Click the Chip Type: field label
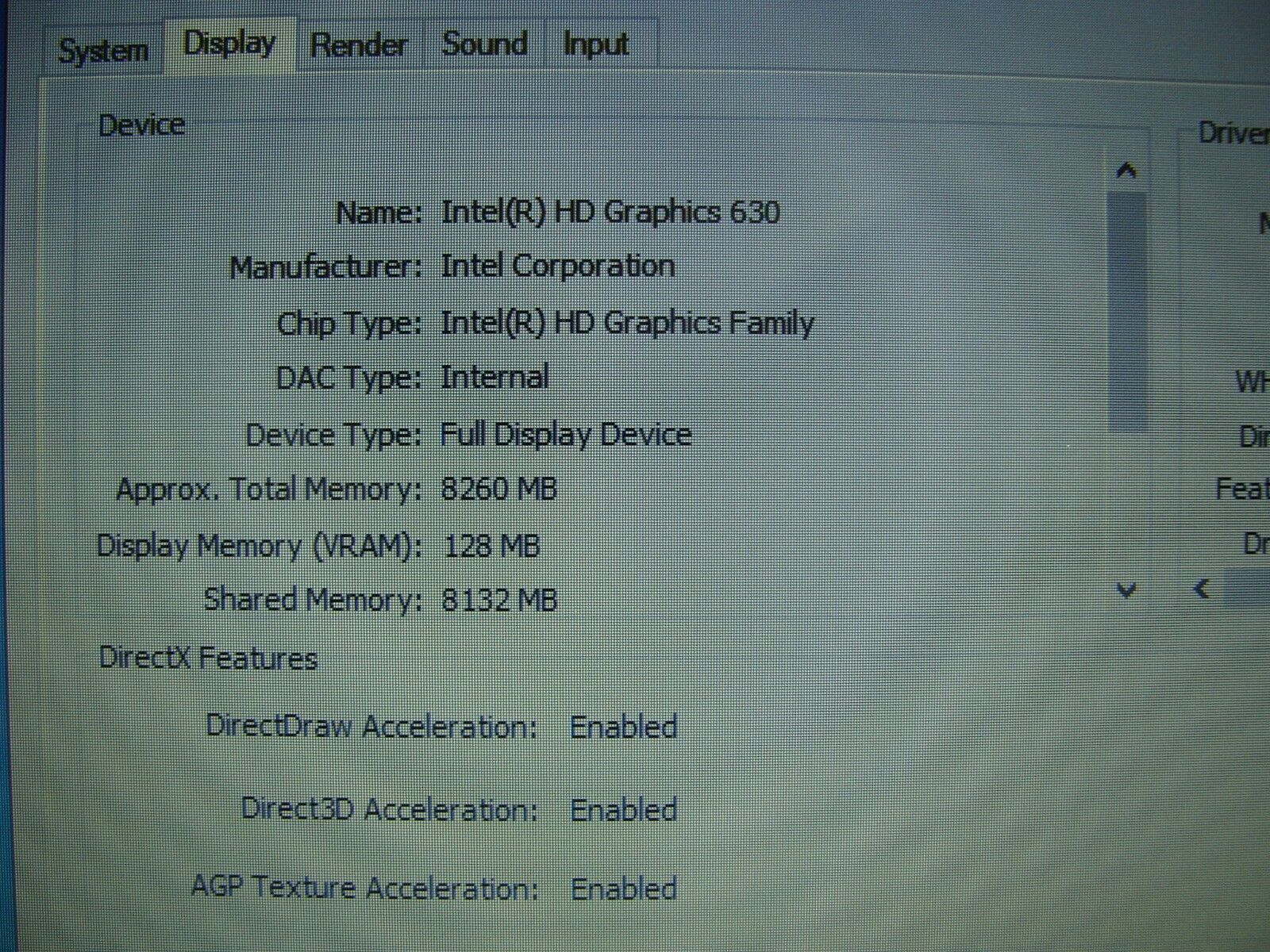This screenshot has width=1270, height=952. (x=349, y=324)
